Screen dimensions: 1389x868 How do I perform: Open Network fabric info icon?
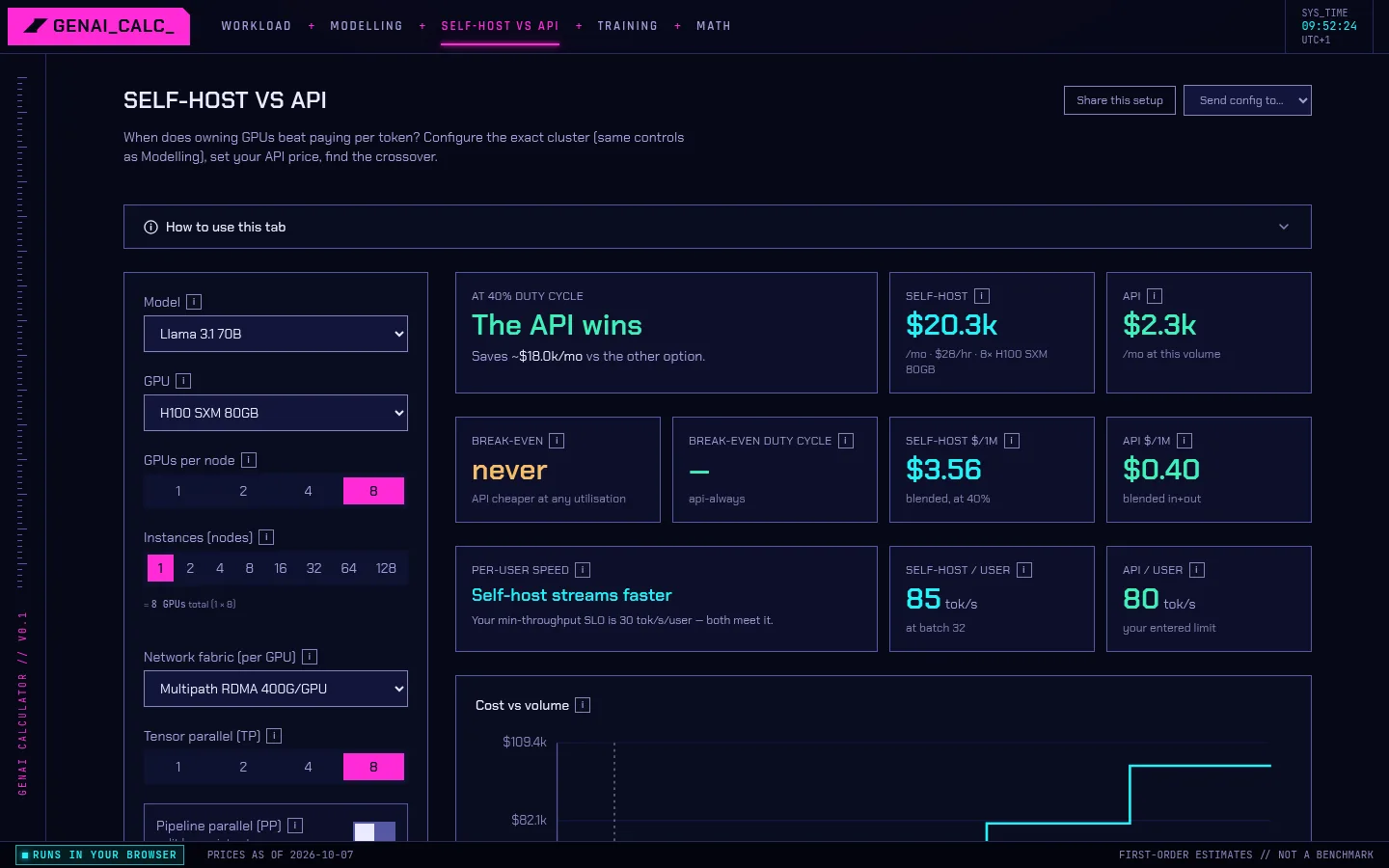(310, 657)
